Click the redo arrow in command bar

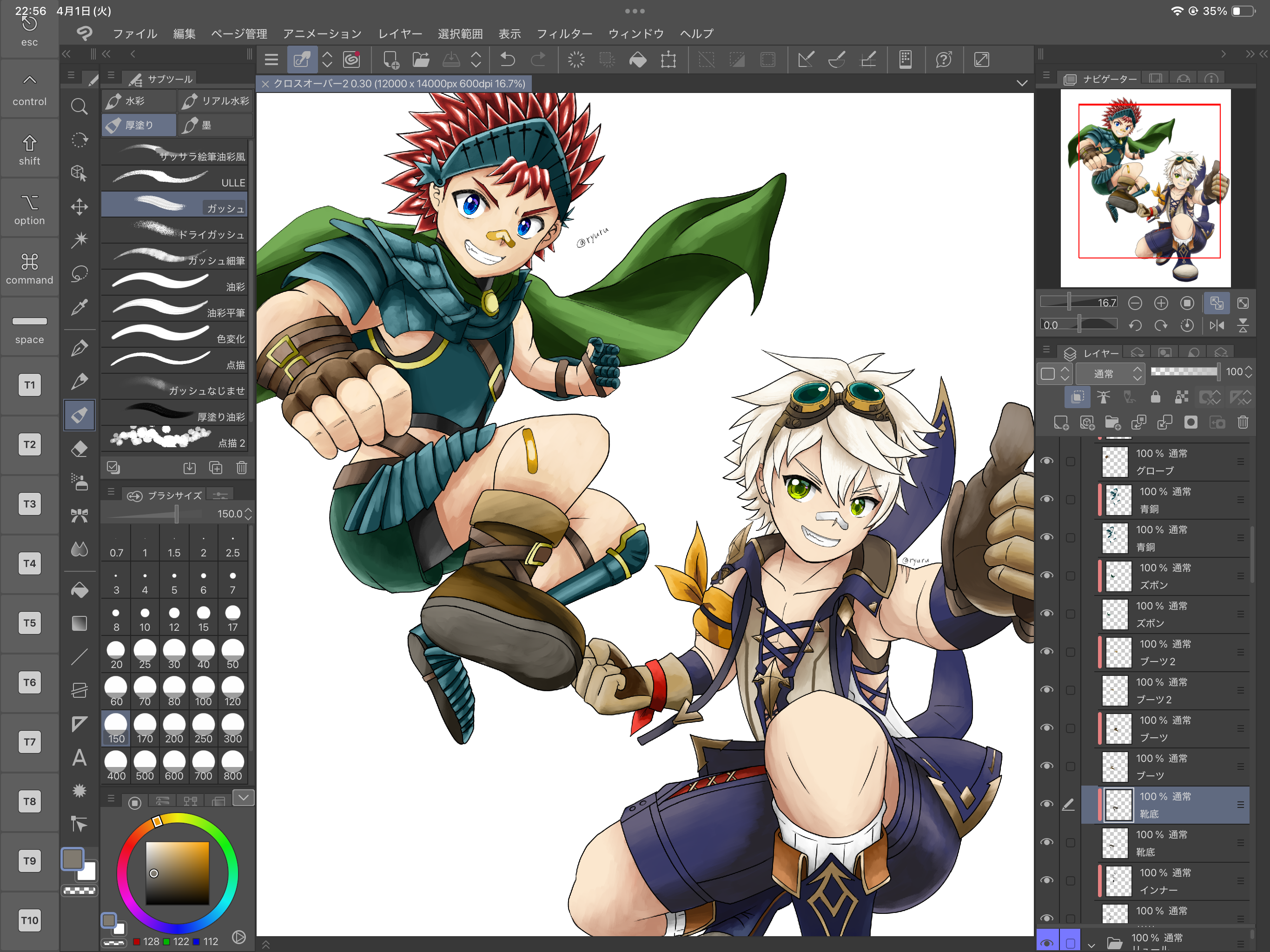pyautogui.click(x=539, y=59)
